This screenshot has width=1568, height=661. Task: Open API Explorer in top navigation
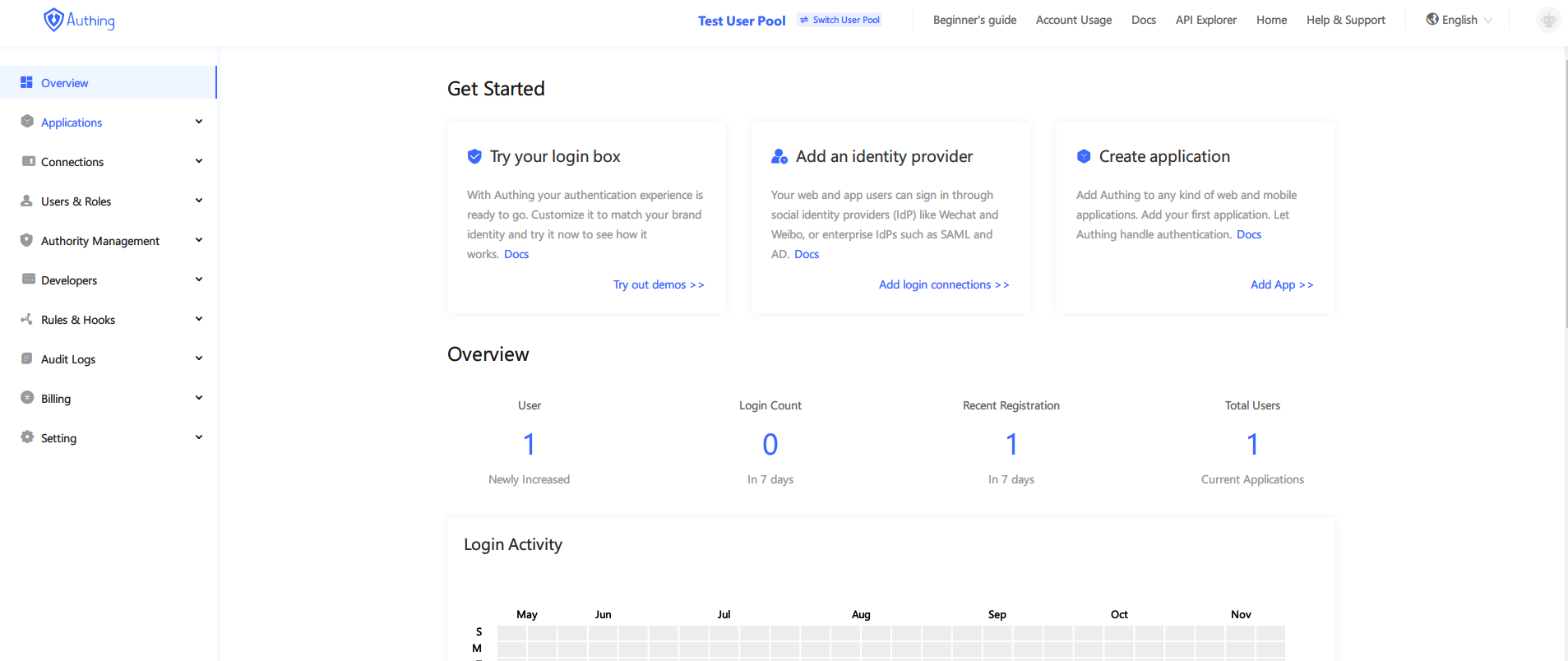click(x=1206, y=20)
